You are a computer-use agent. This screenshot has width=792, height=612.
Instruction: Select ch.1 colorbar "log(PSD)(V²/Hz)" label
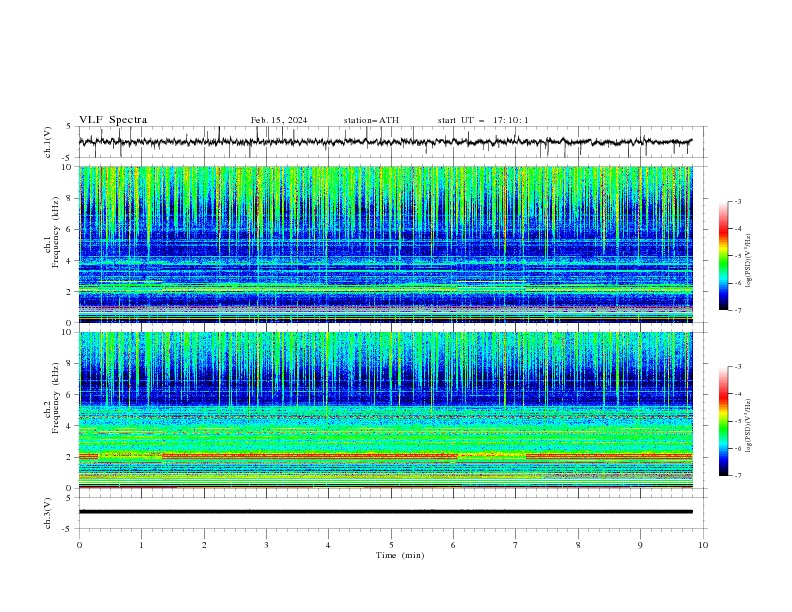748,261
